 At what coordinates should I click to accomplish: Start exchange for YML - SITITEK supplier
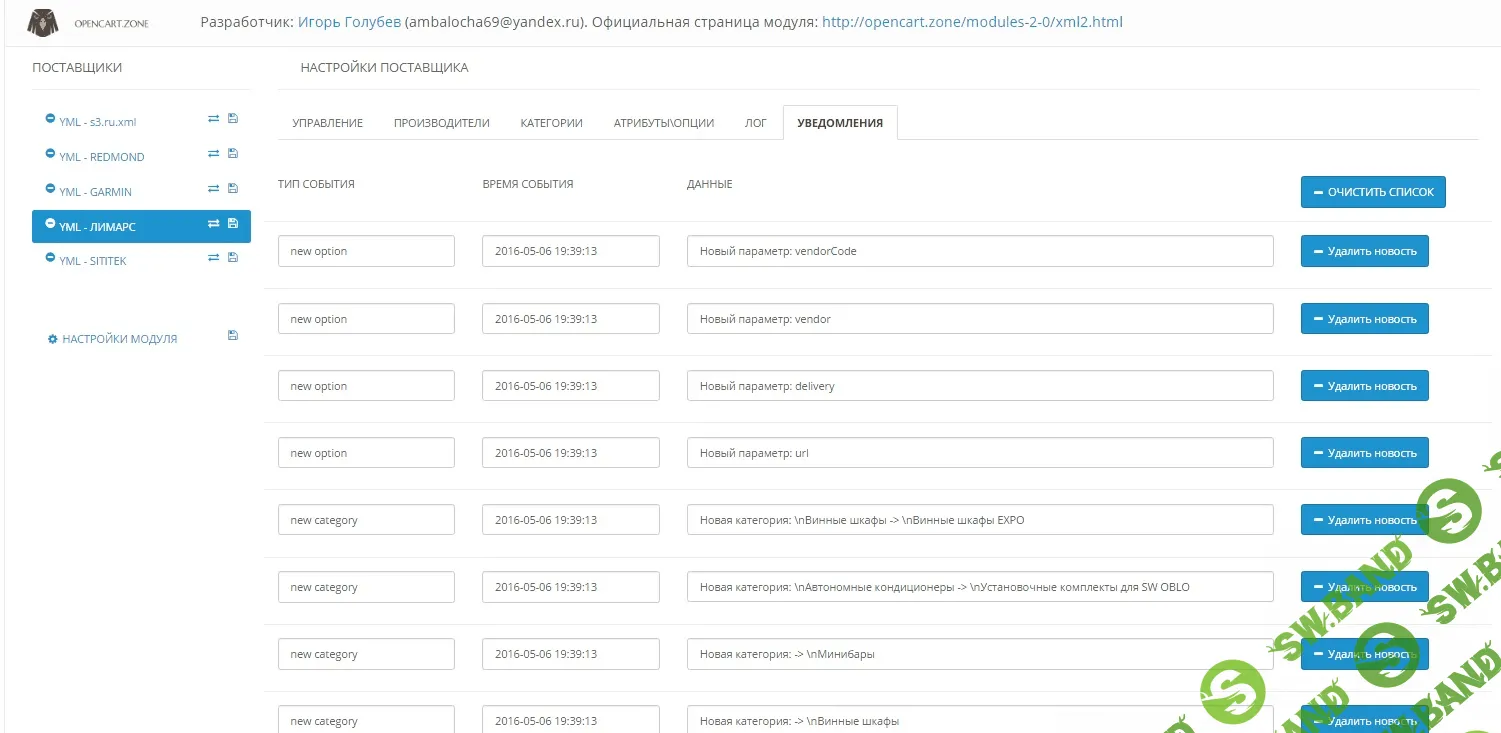coord(213,256)
